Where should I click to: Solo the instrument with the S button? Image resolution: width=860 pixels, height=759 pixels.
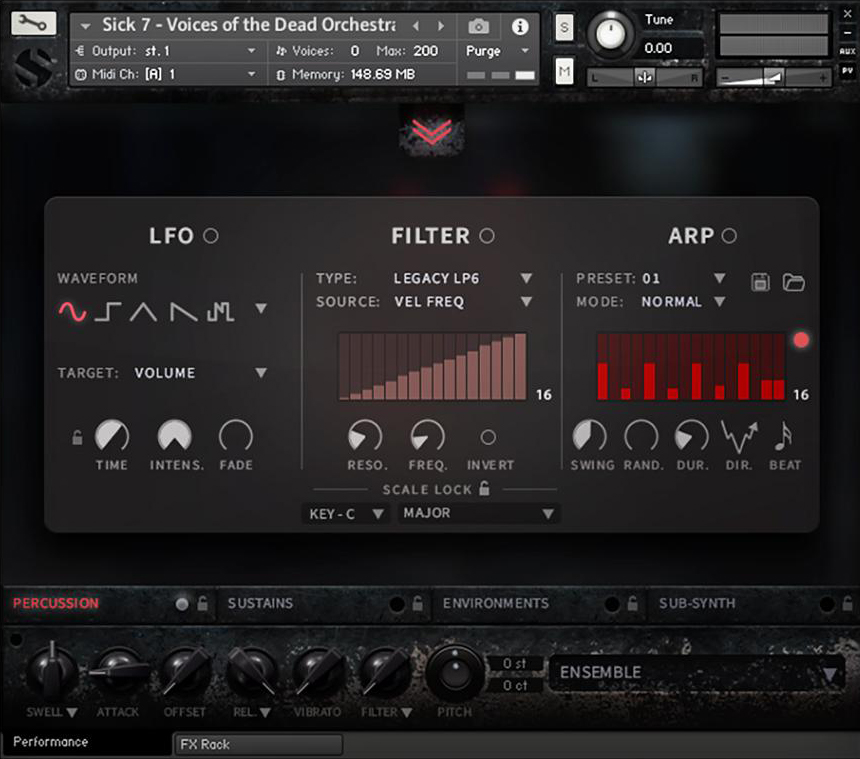[x=563, y=29]
